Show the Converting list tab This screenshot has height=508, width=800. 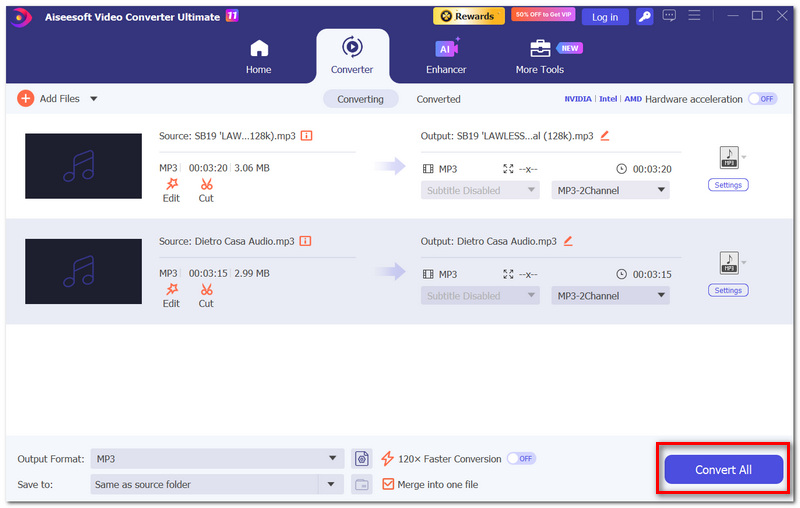360,99
